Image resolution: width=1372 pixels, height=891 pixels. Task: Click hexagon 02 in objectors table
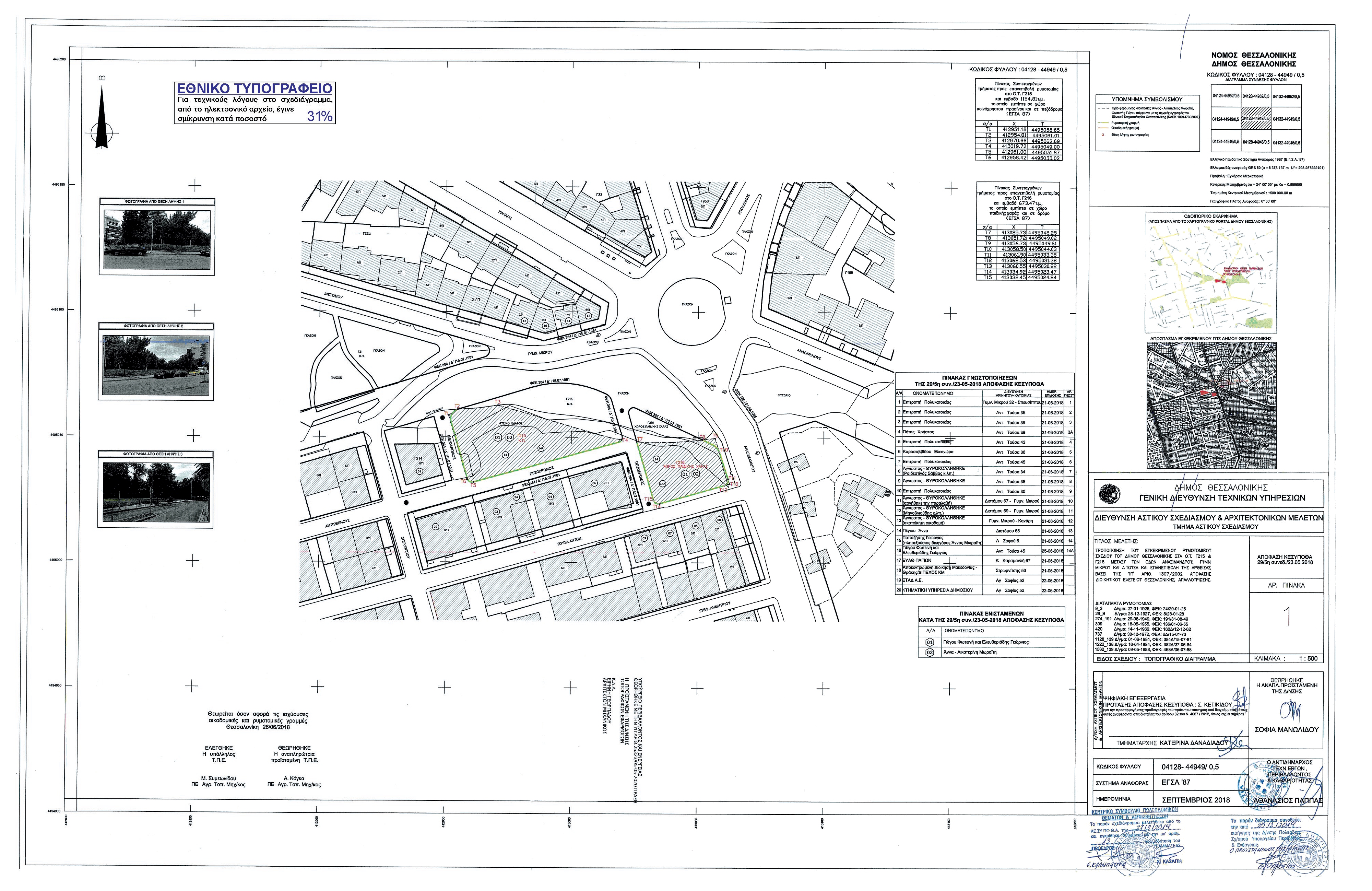(x=929, y=652)
